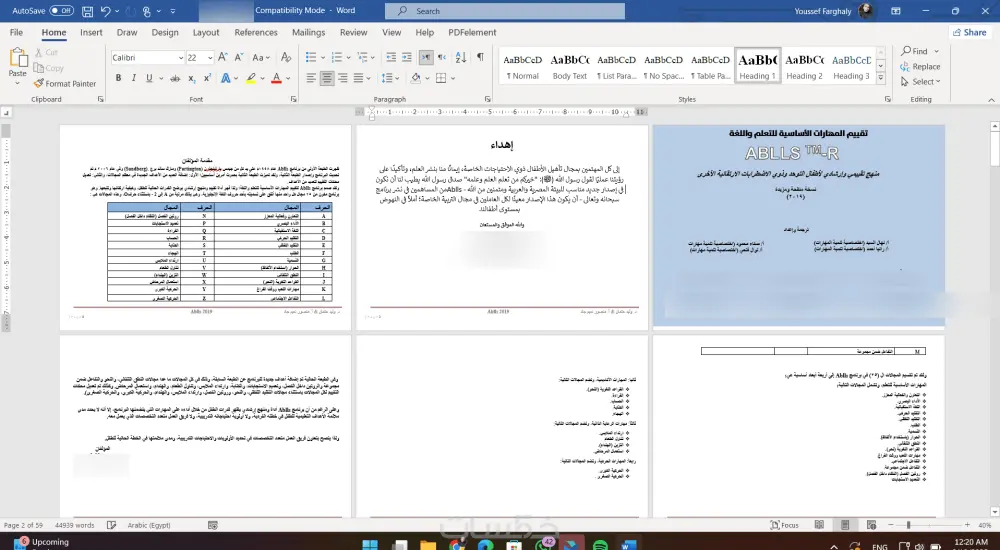1000x550 pixels.
Task: Toggle strikethrough formatting
Action: click(x=175, y=78)
